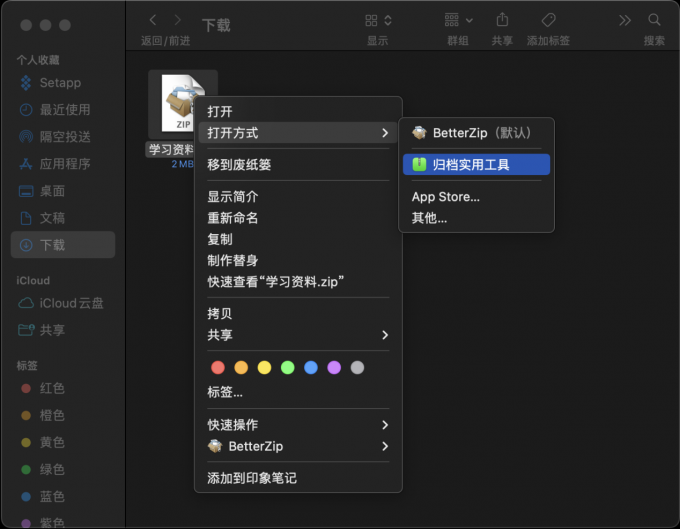Open 标签... tag editor from menu
The height and width of the screenshot is (529, 680).
point(298,392)
